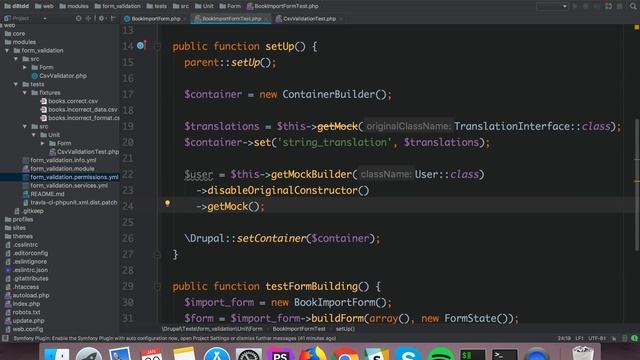Open the Trash in the dock
The height and width of the screenshot is (360, 640).
(583, 354)
